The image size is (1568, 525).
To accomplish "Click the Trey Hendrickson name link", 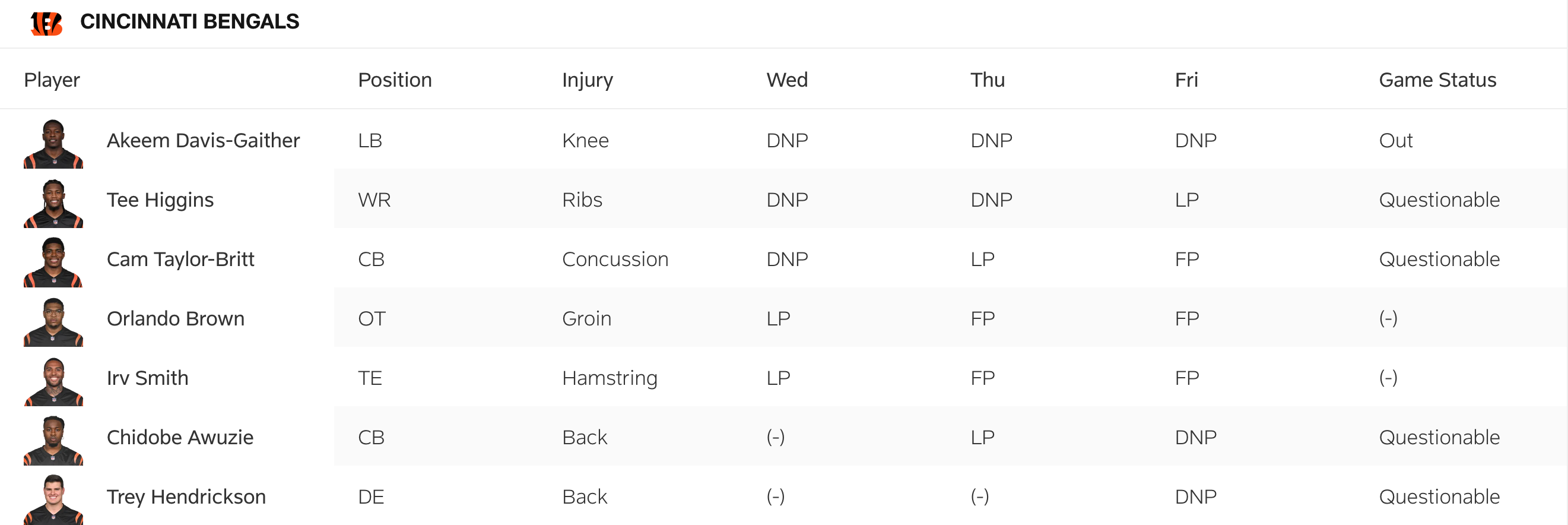I will point(186,497).
